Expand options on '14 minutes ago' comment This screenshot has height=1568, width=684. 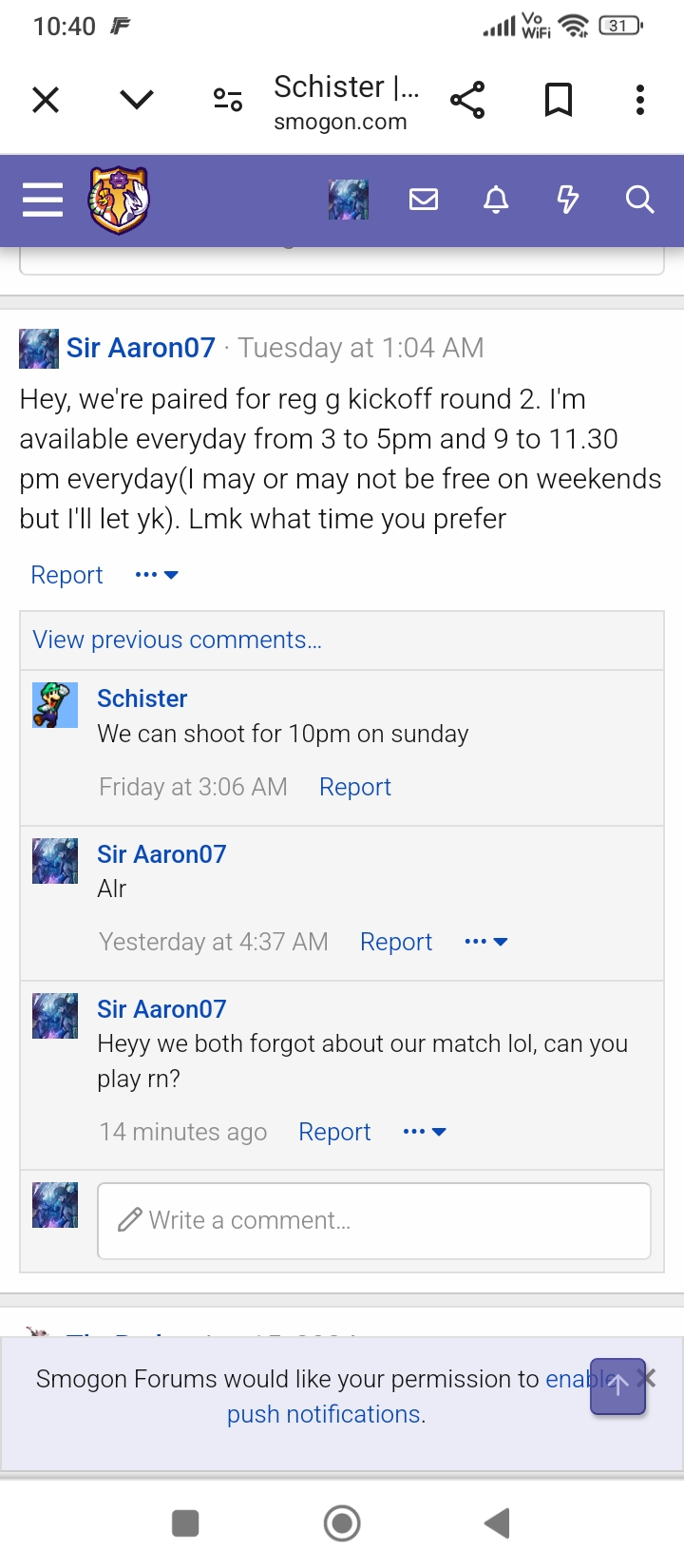click(x=425, y=1132)
